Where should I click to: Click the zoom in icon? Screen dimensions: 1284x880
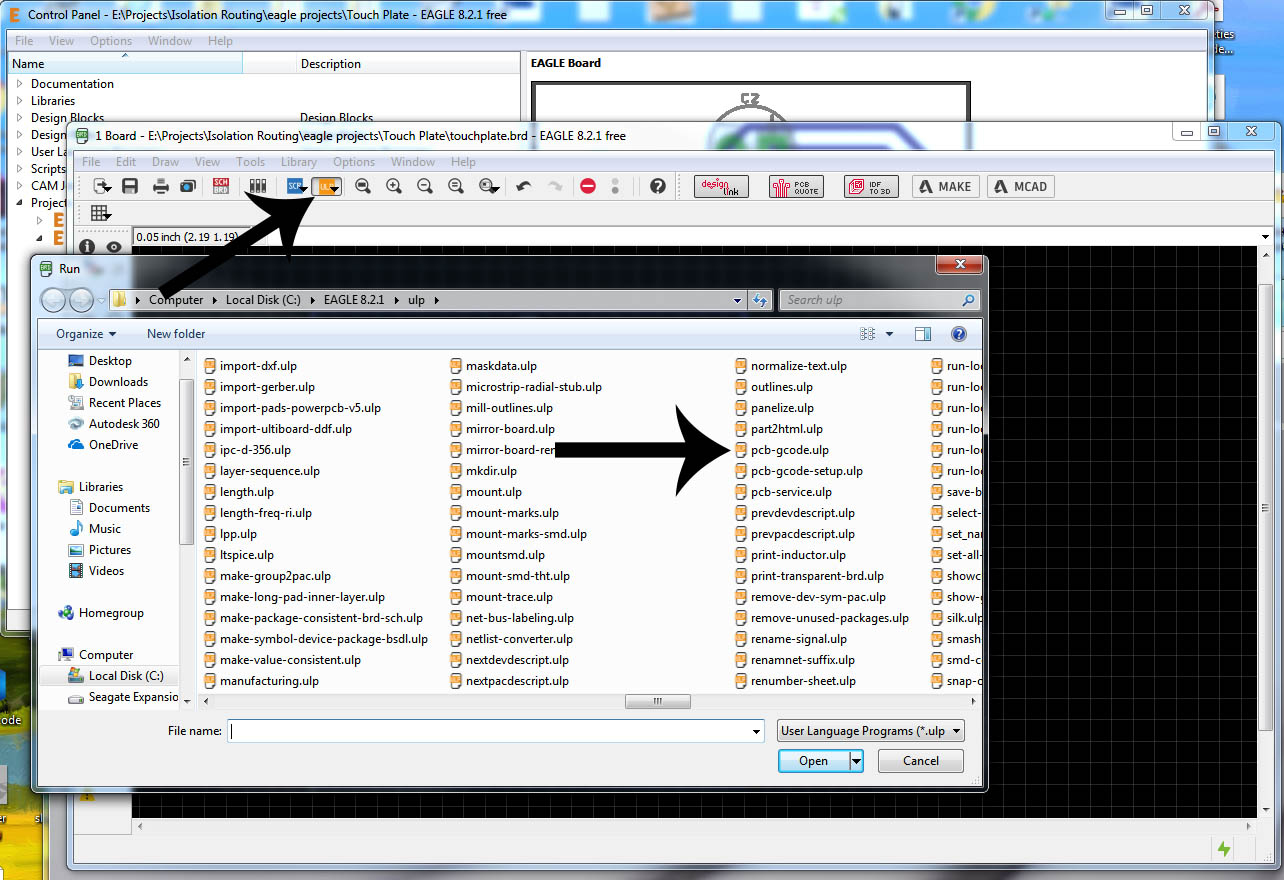[x=394, y=186]
